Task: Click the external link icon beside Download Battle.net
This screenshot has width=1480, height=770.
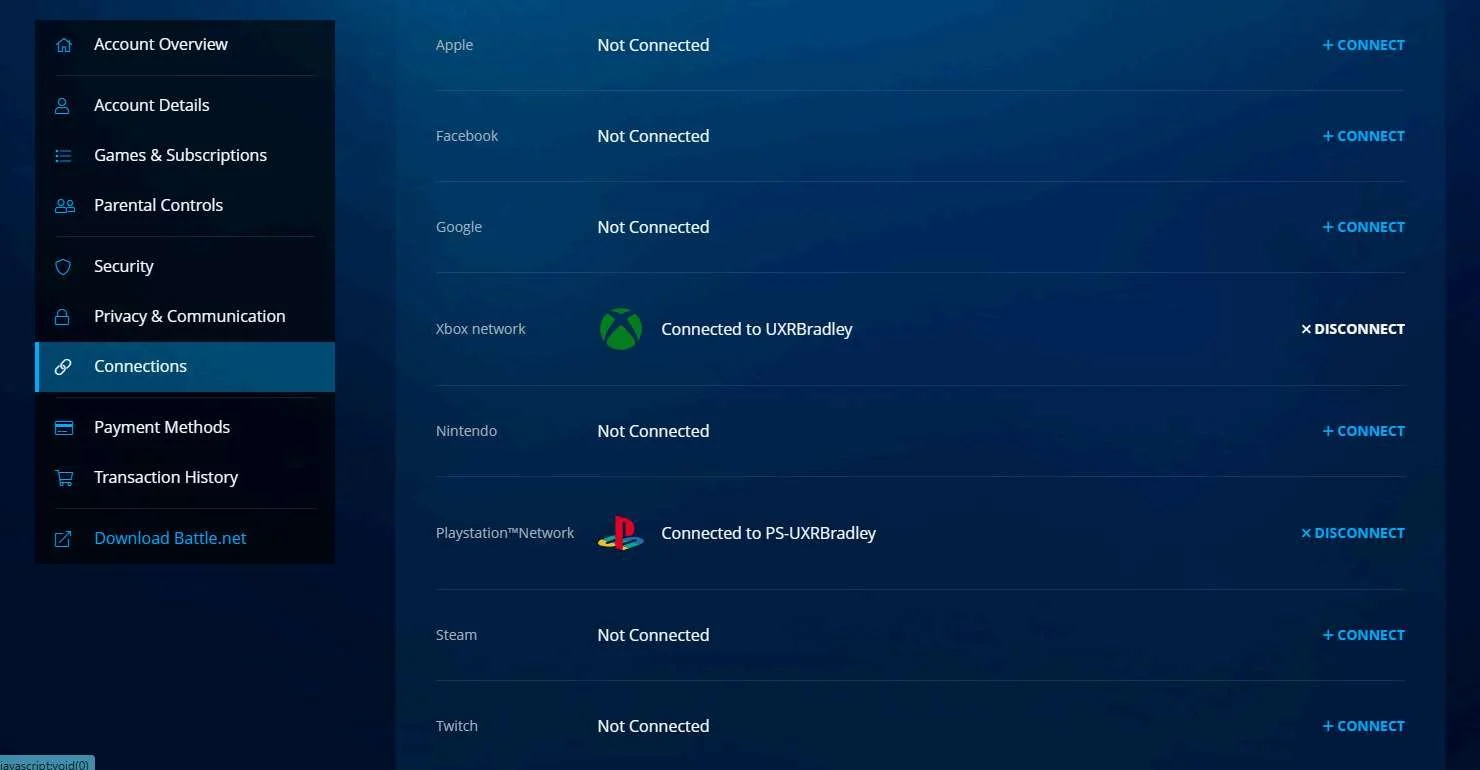Action: 63,539
